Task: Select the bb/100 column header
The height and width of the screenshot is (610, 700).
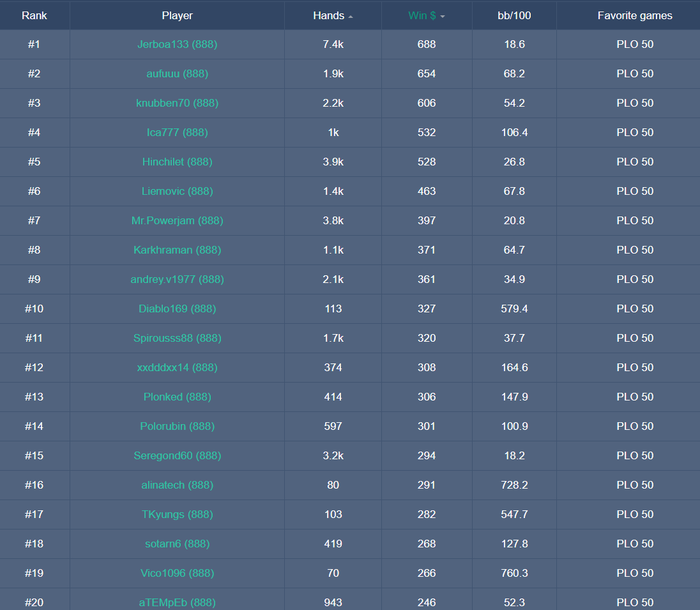Action: coord(514,16)
